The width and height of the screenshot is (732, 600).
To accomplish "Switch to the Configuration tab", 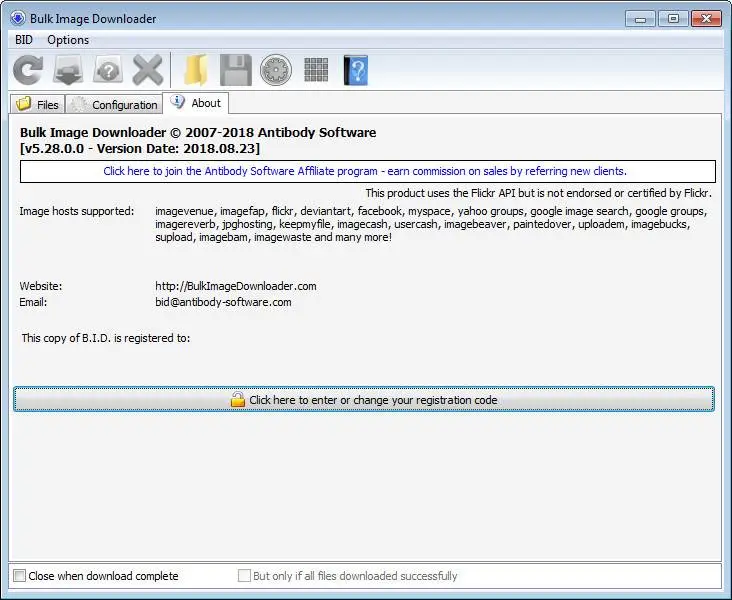I will pos(113,104).
